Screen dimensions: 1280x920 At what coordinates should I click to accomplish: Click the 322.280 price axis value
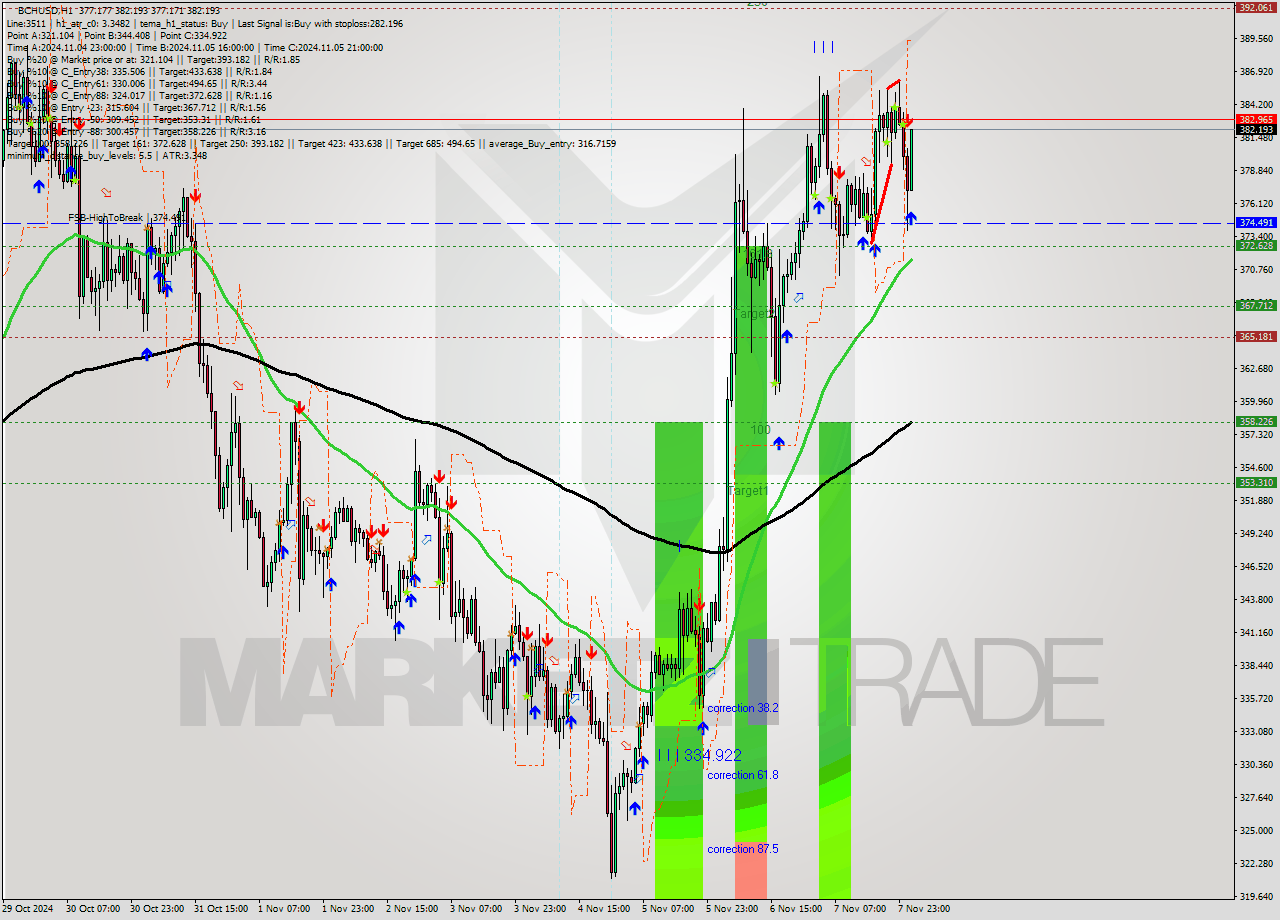[1255, 863]
